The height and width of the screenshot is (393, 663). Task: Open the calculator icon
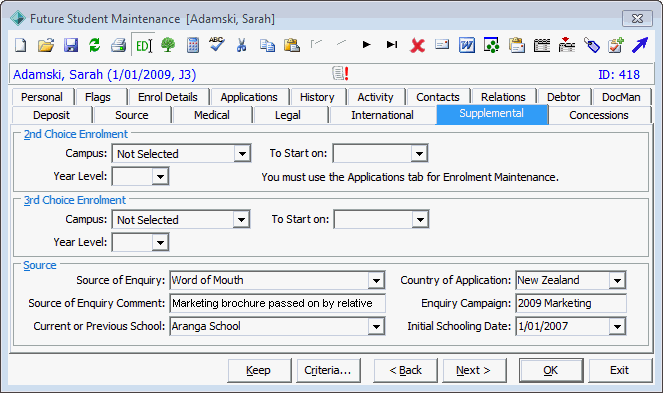tap(193, 45)
